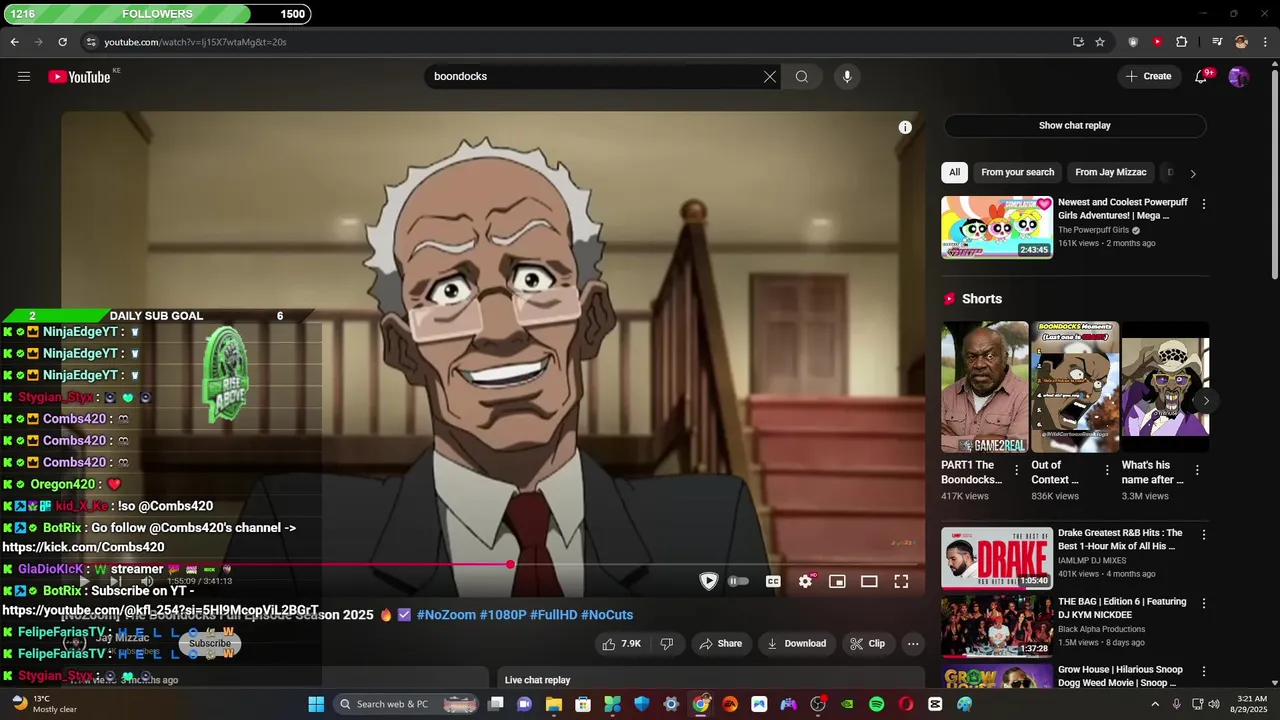Click the Download button
The width and height of the screenshot is (1280, 720).
pos(796,644)
